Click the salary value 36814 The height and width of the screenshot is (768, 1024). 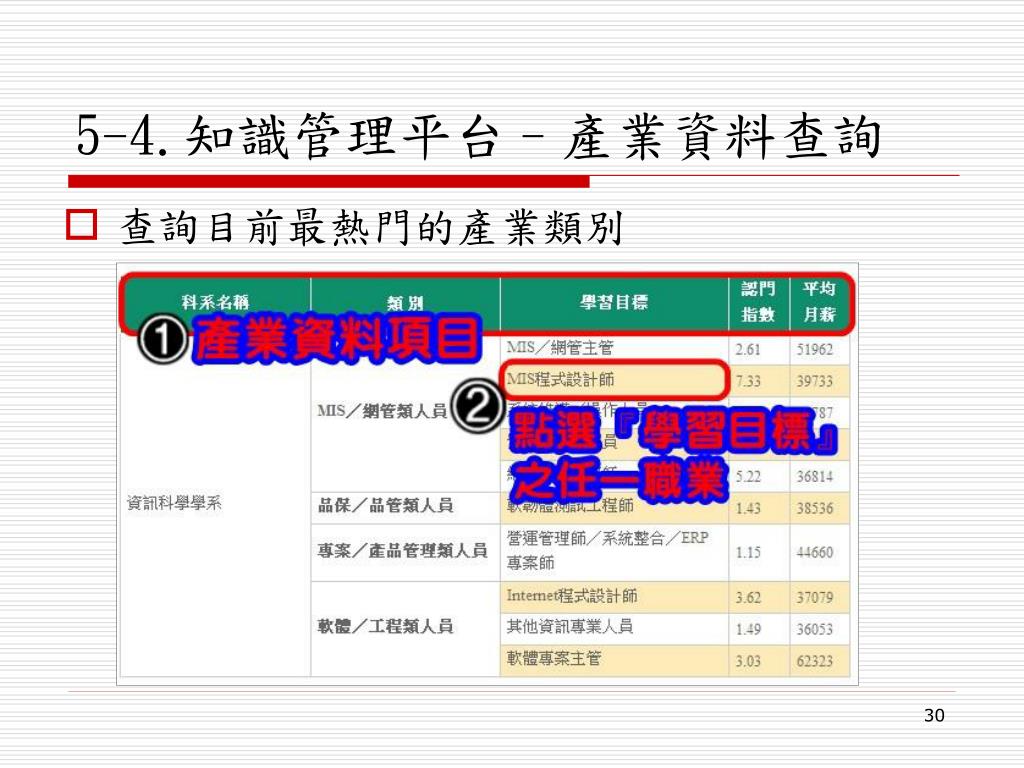coord(814,477)
